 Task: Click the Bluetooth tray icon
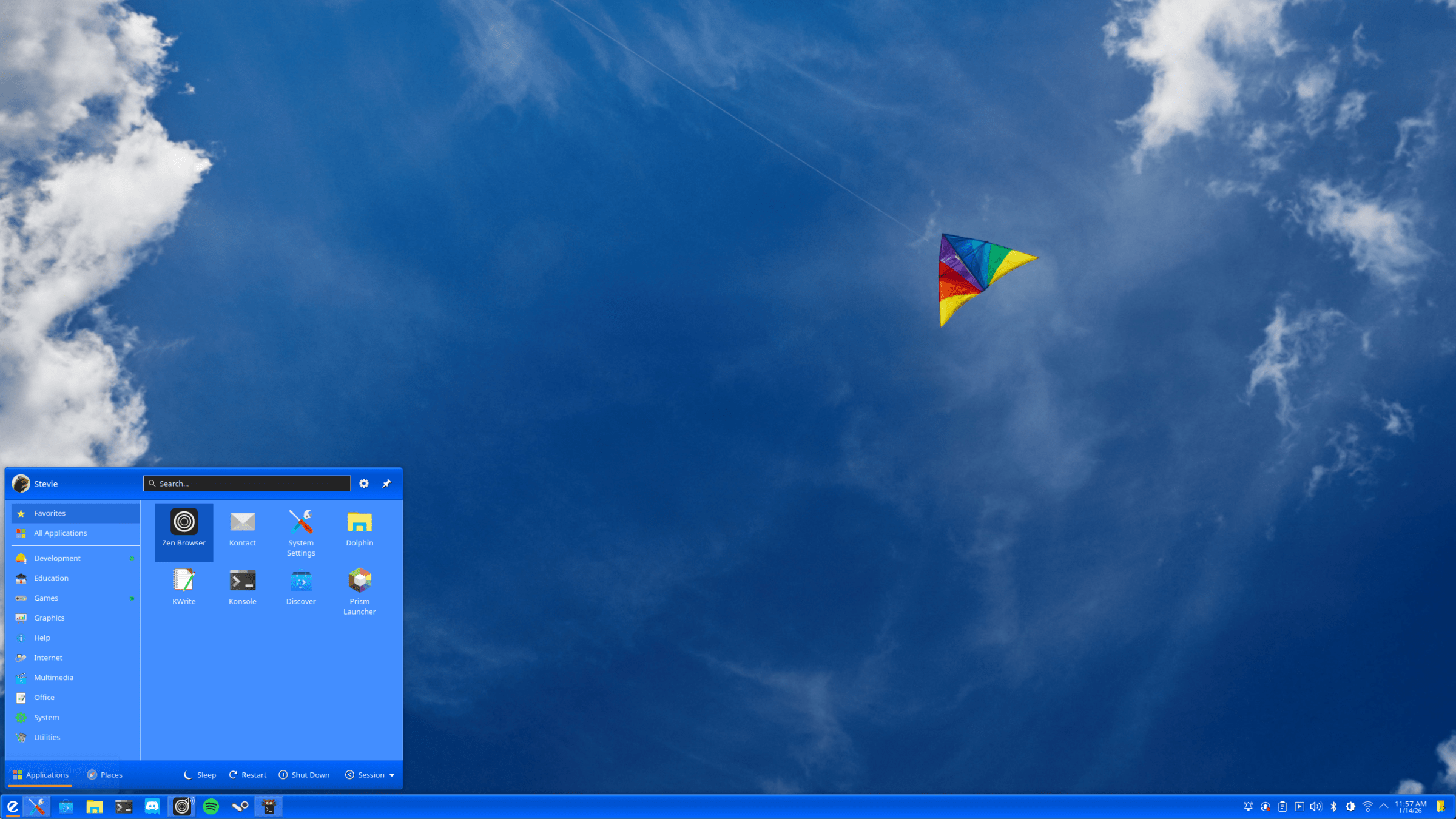coord(1333,806)
